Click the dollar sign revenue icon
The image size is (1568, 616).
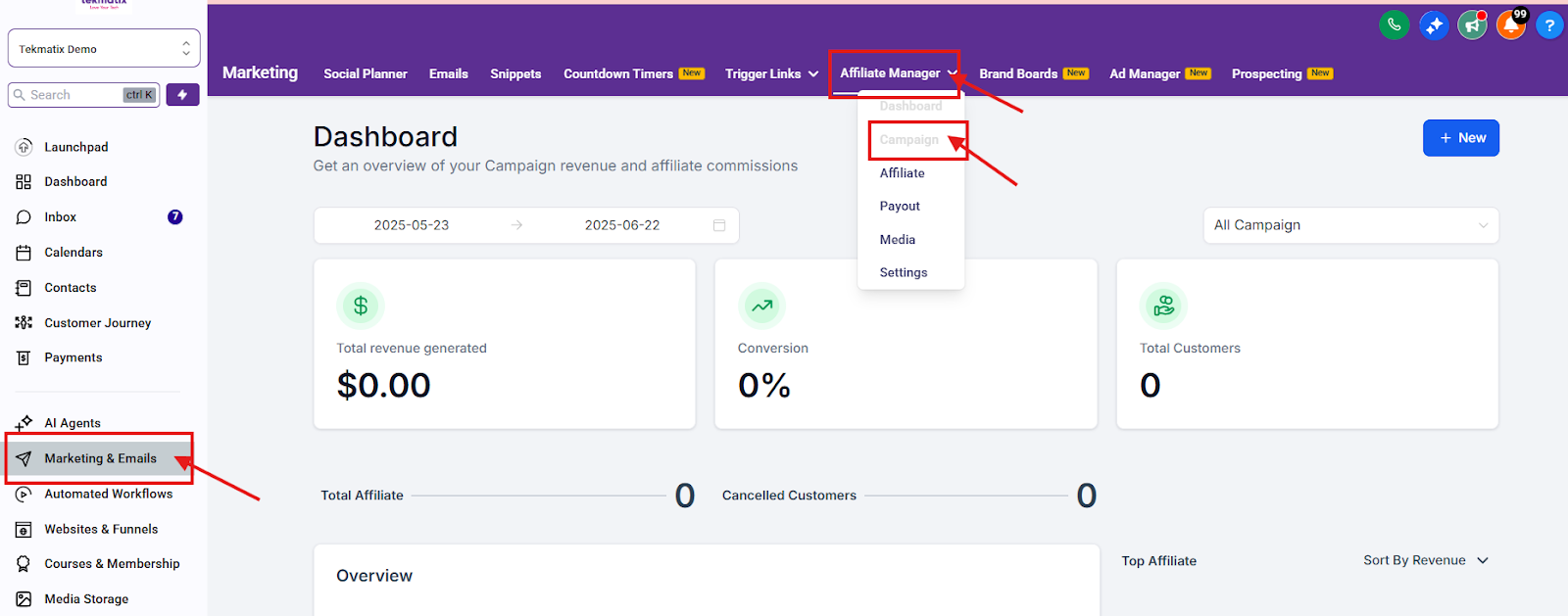click(x=361, y=306)
